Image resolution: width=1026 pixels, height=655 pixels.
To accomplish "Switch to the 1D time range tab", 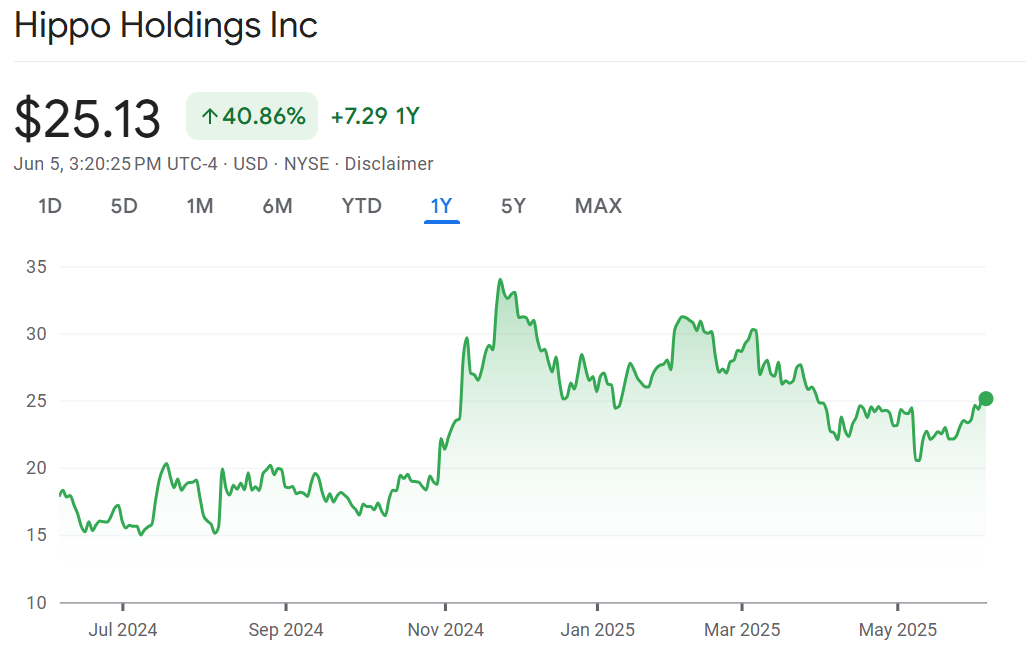I will pyautogui.click(x=50, y=206).
